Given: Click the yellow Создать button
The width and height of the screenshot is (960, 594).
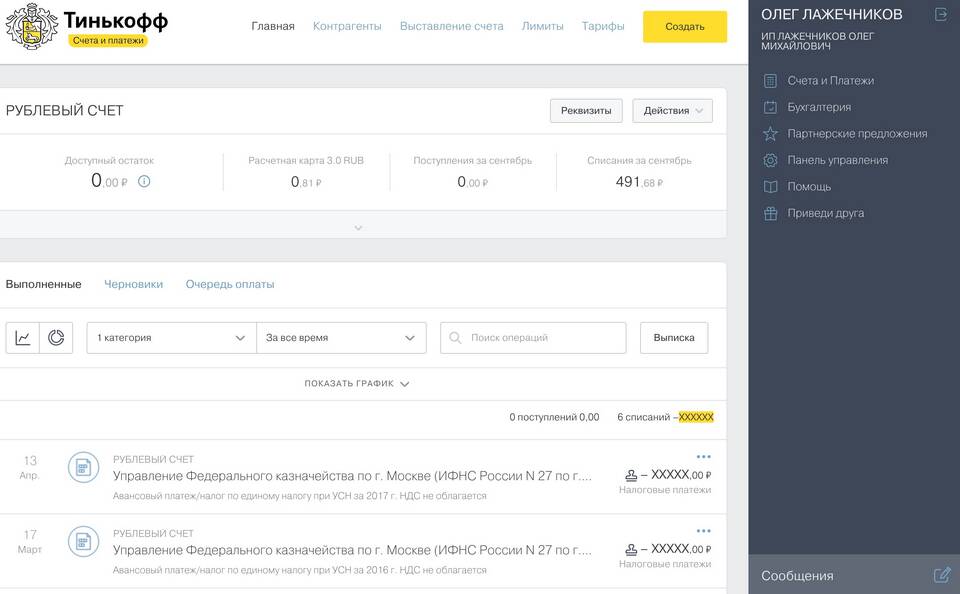Looking at the screenshot, I should pyautogui.click(x=684, y=27).
